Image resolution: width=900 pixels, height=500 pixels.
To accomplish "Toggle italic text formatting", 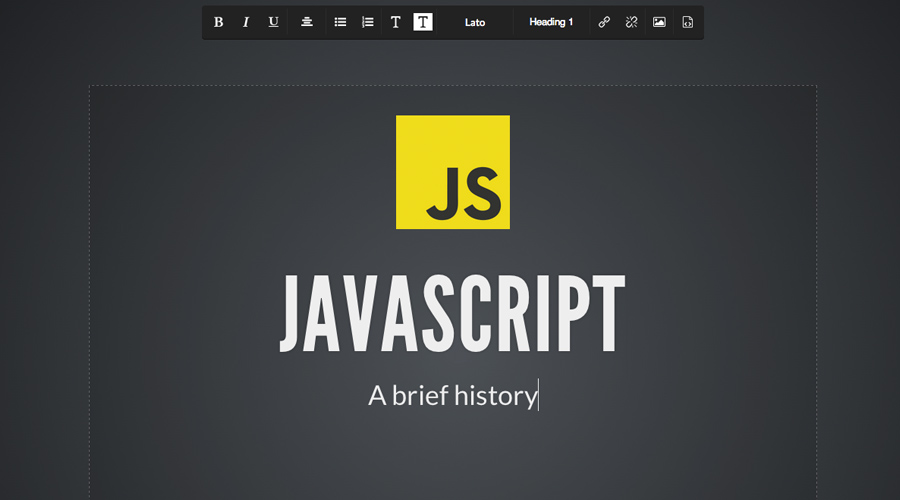I will pyautogui.click(x=246, y=22).
